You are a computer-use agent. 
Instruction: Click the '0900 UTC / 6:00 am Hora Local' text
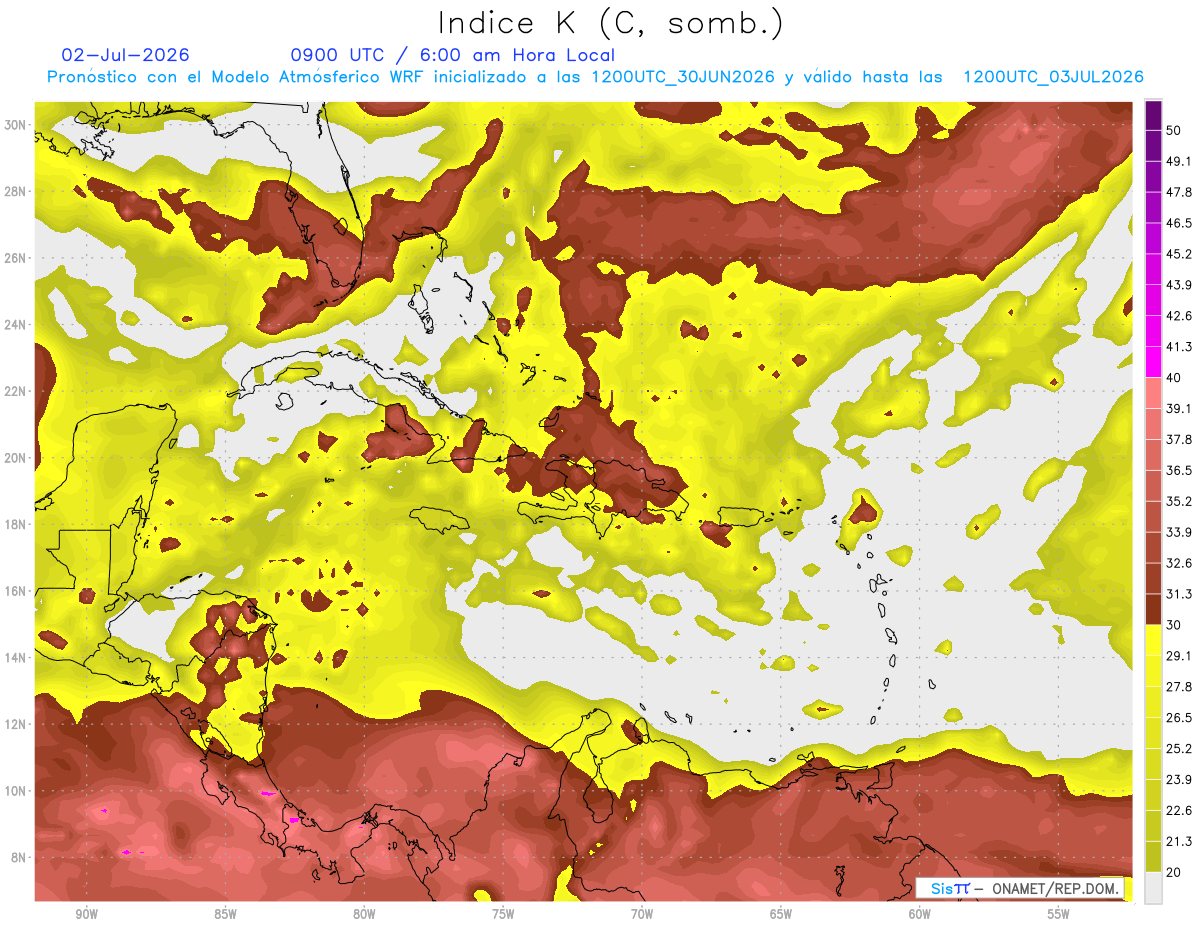453,55
